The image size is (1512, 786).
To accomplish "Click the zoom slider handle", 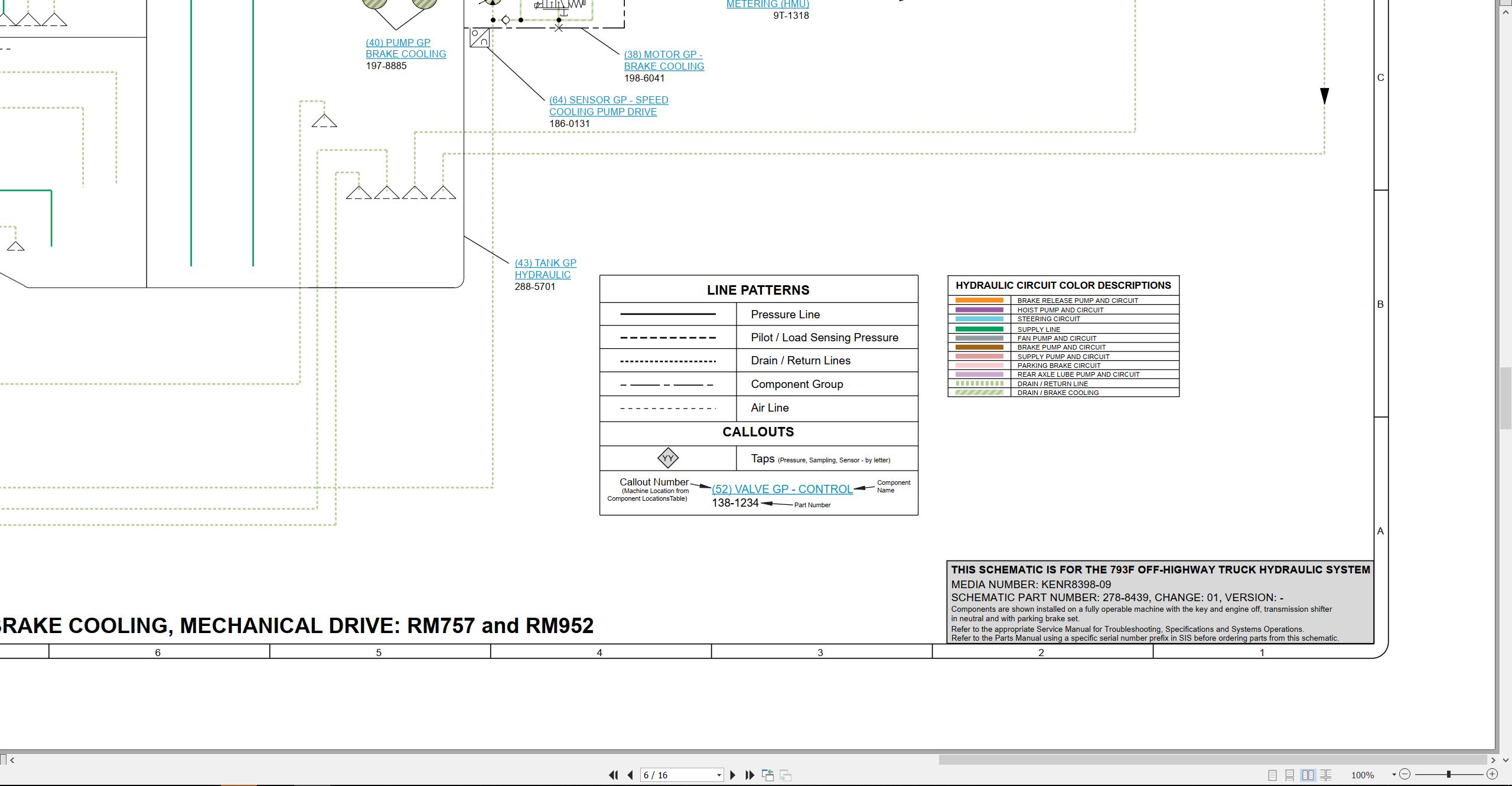I will click(x=1449, y=774).
